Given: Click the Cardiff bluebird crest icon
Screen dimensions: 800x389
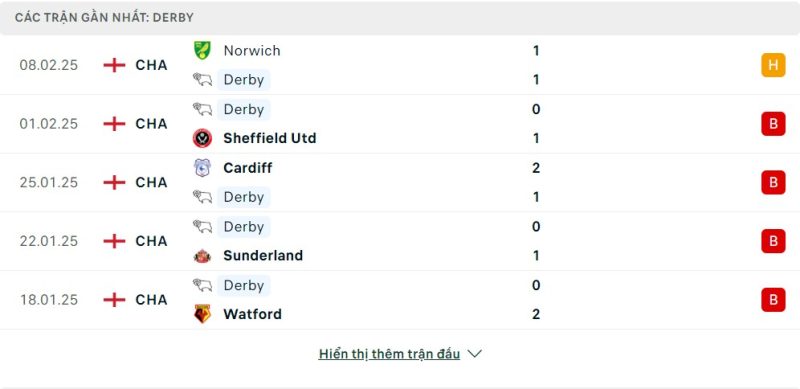Looking at the screenshot, I should pyautogui.click(x=203, y=167).
